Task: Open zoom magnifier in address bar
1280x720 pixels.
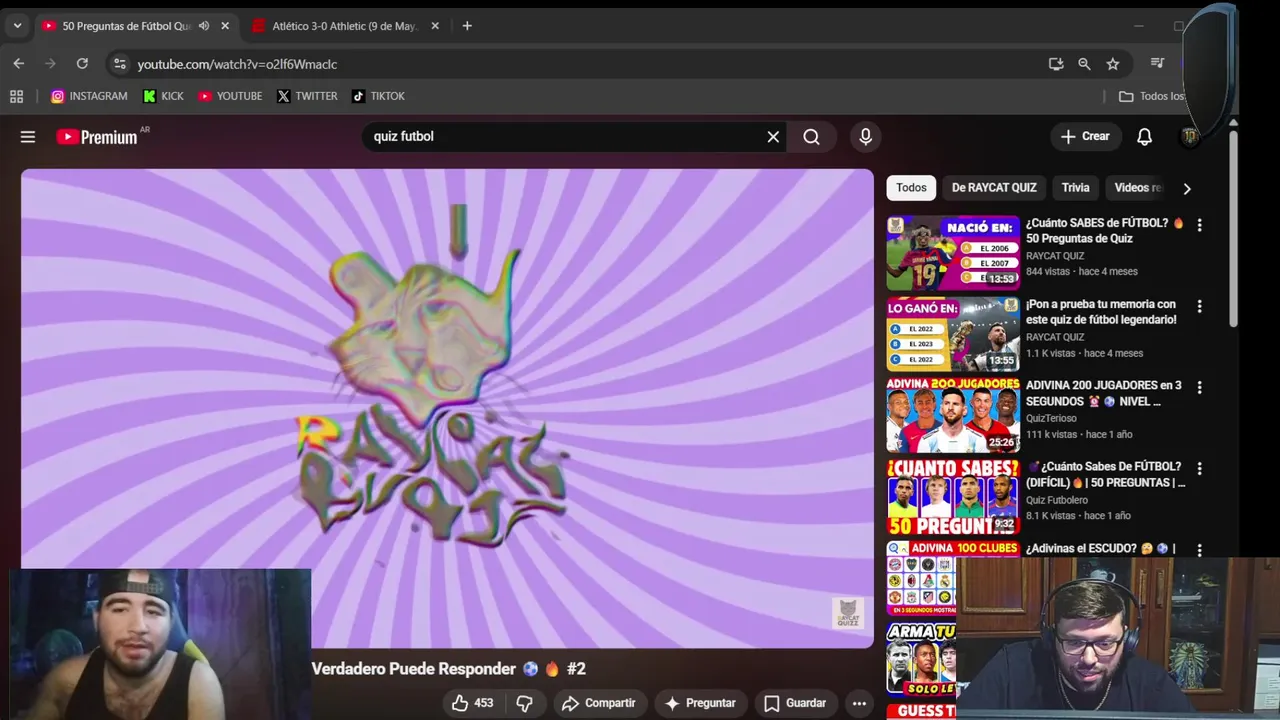Action: [1084, 64]
